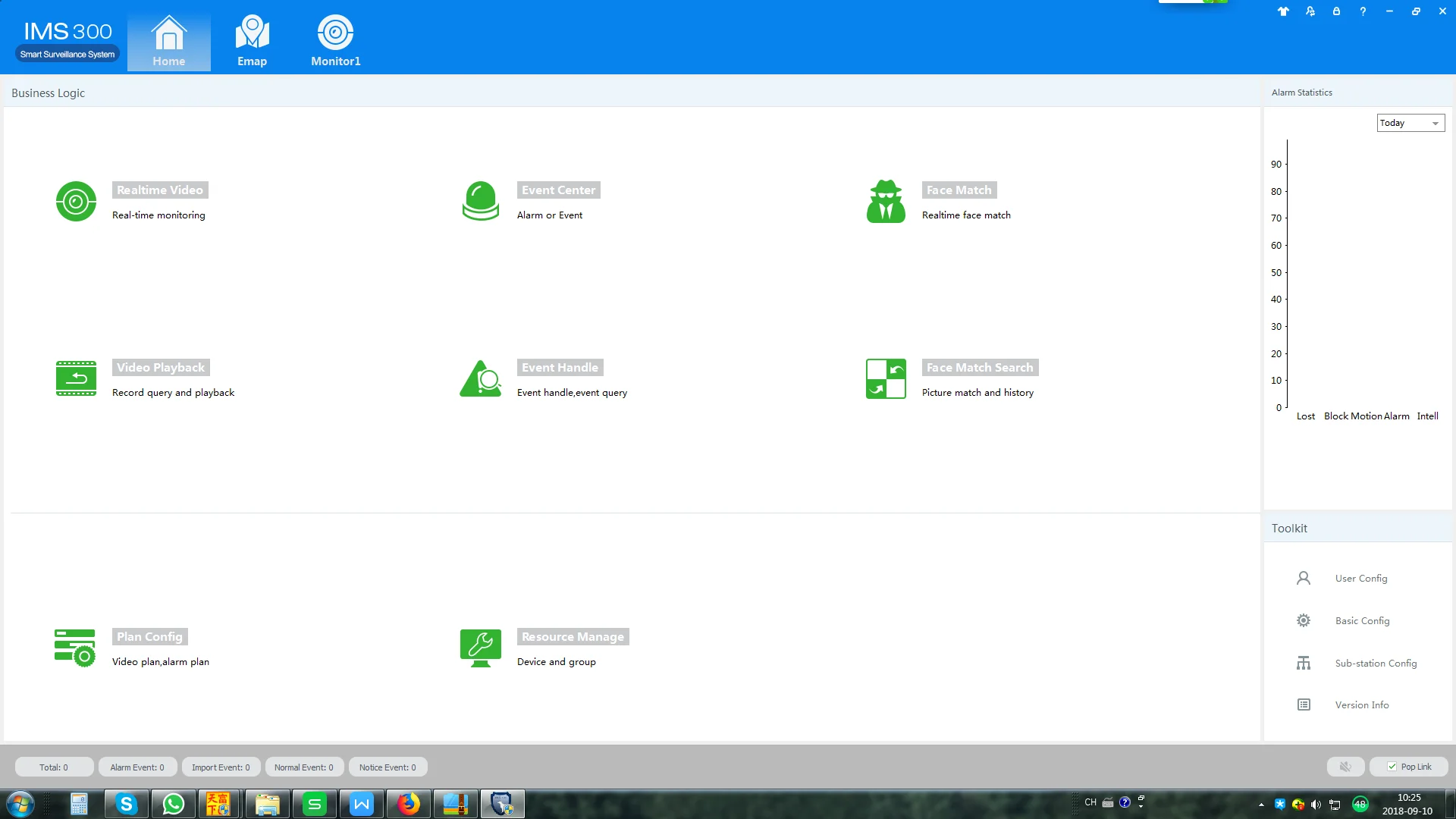Open the User Config link

coord(1361,578)
